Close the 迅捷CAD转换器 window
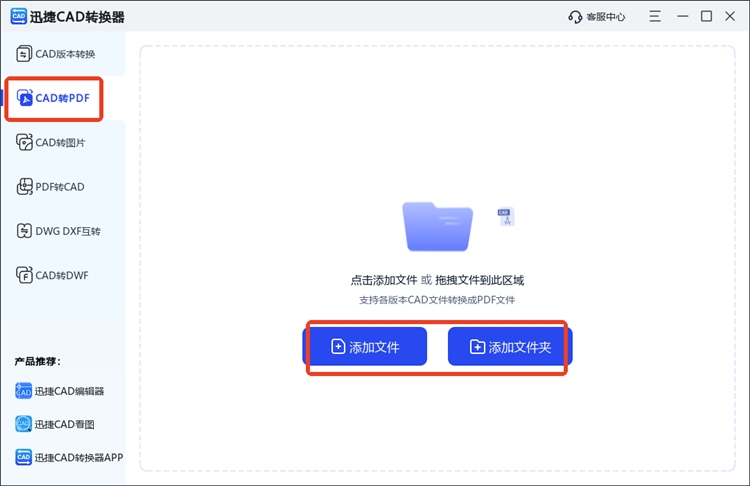 tap(731, 17)
